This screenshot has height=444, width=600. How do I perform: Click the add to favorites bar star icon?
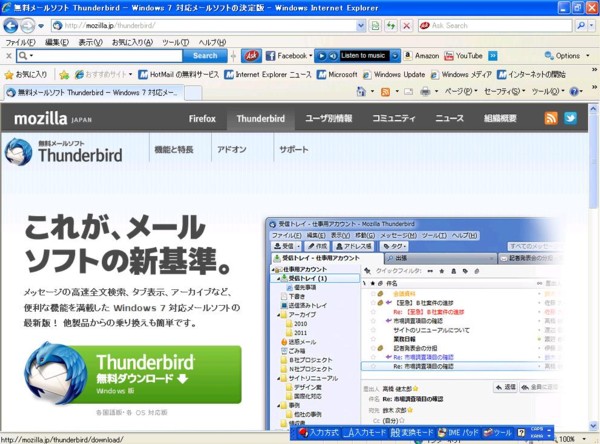[x=64, y=75]
